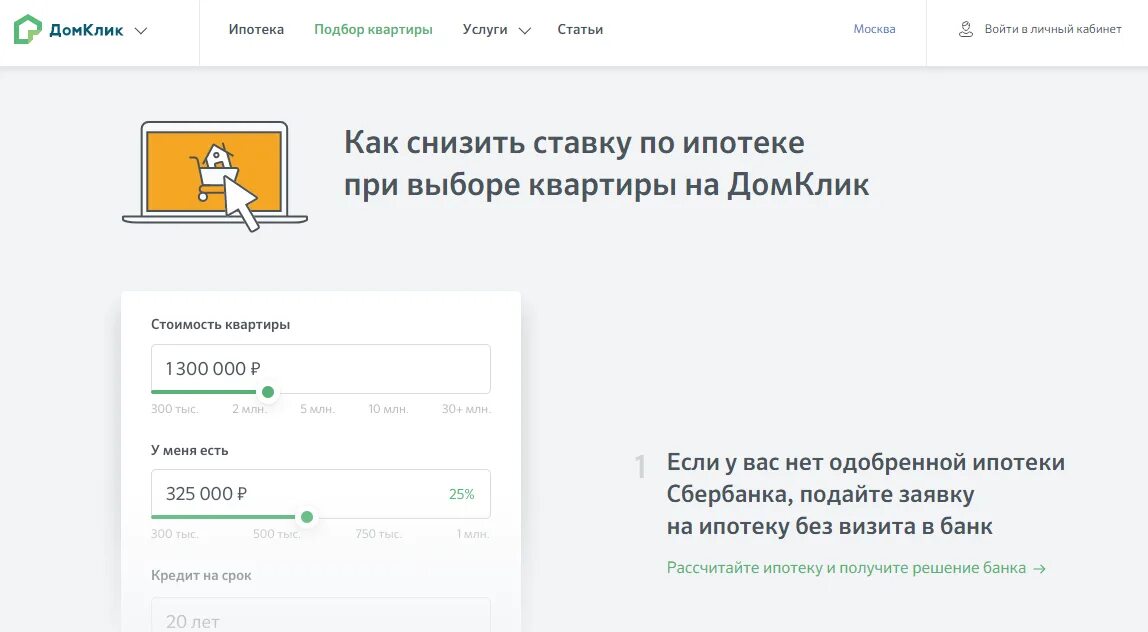Click the 30+ млн. scale label
1148x632 pixels.
466,409
